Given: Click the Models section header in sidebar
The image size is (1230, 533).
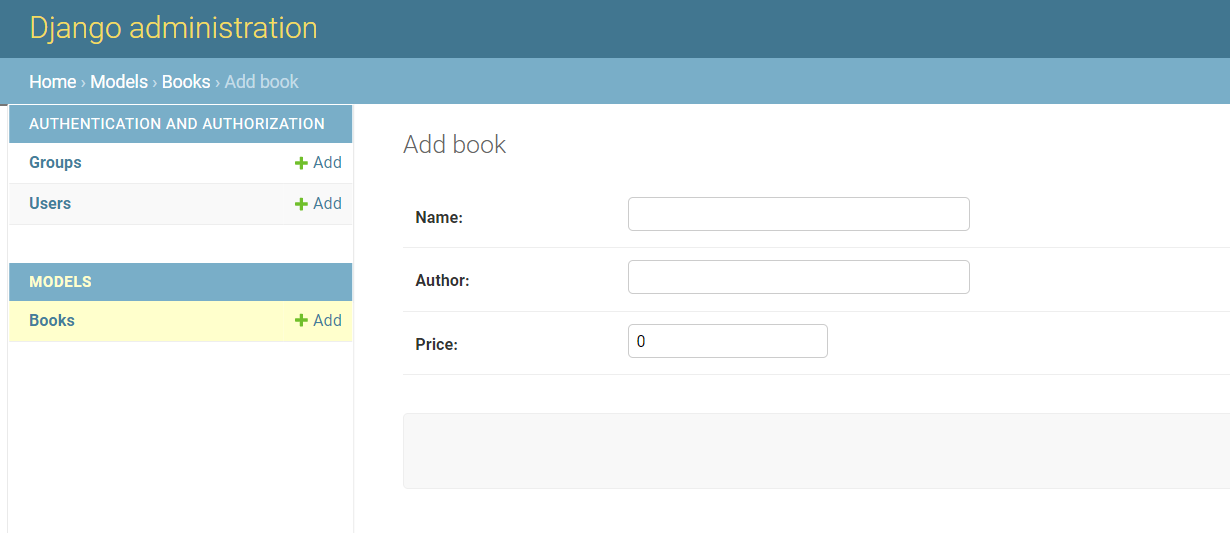Looking at the screenshot, I should (60, 282).
